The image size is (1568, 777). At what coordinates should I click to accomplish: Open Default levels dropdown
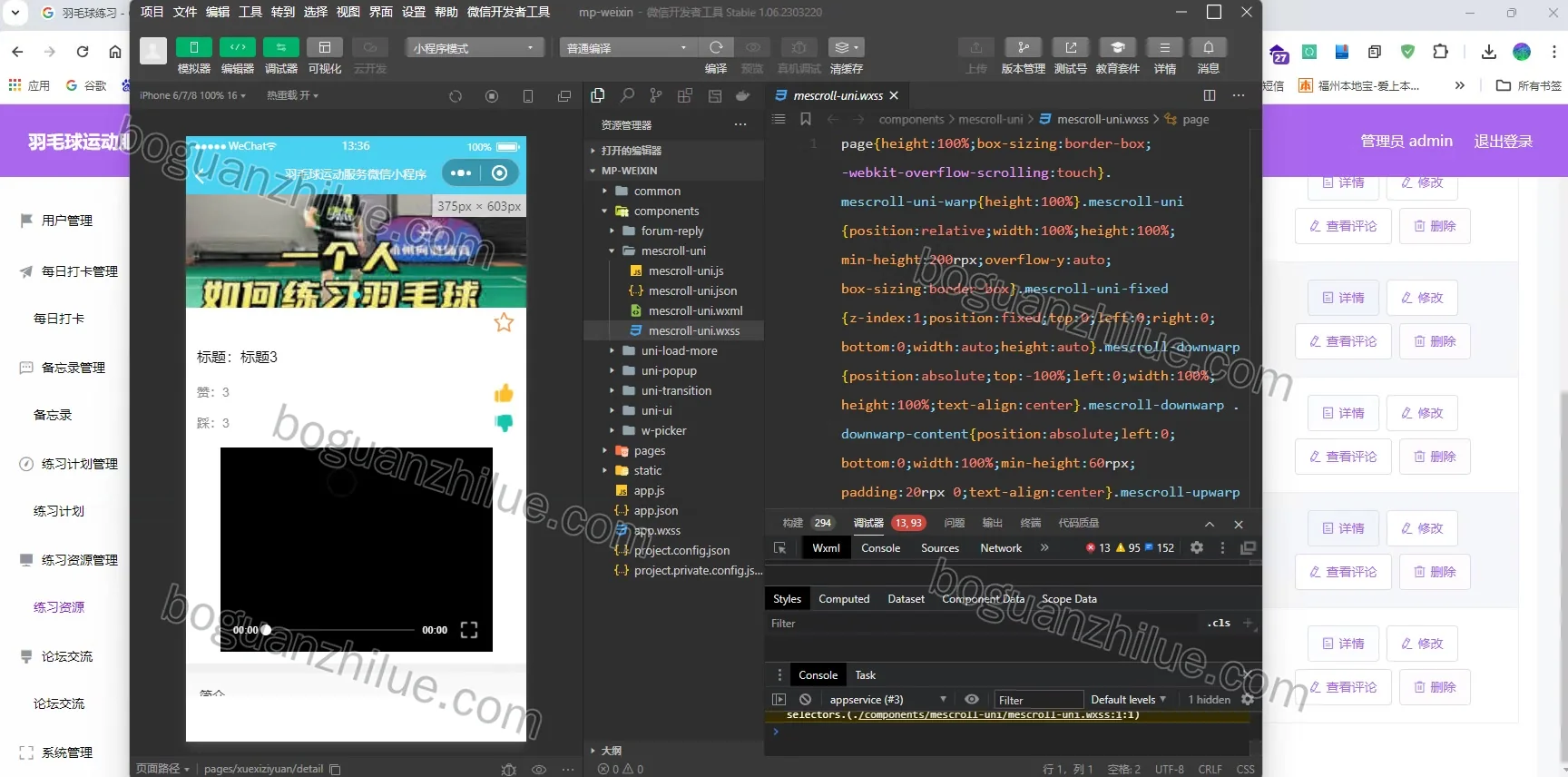pos(1128,700)
